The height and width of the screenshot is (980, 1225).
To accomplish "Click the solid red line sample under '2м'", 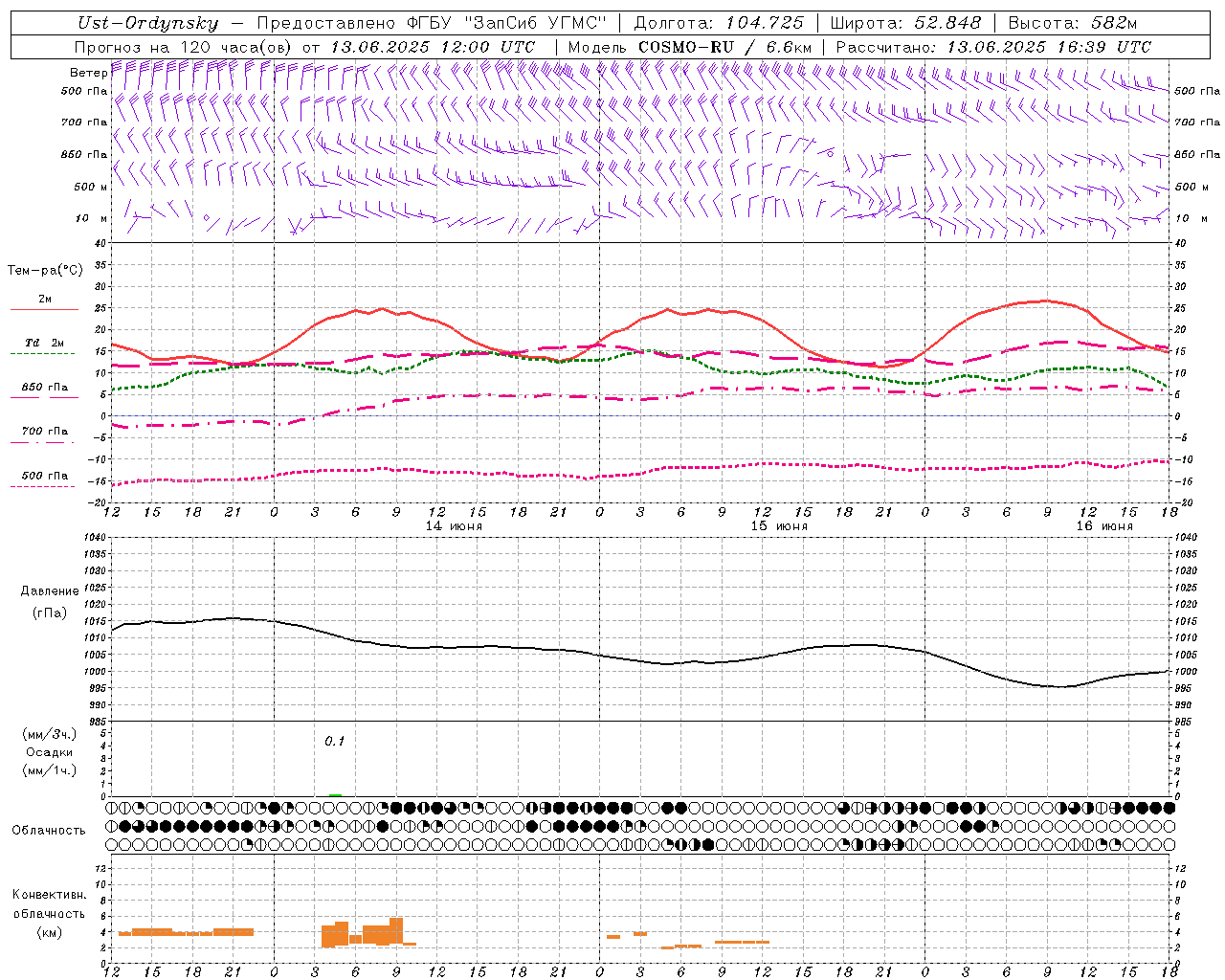I will [x=44, y=310].
